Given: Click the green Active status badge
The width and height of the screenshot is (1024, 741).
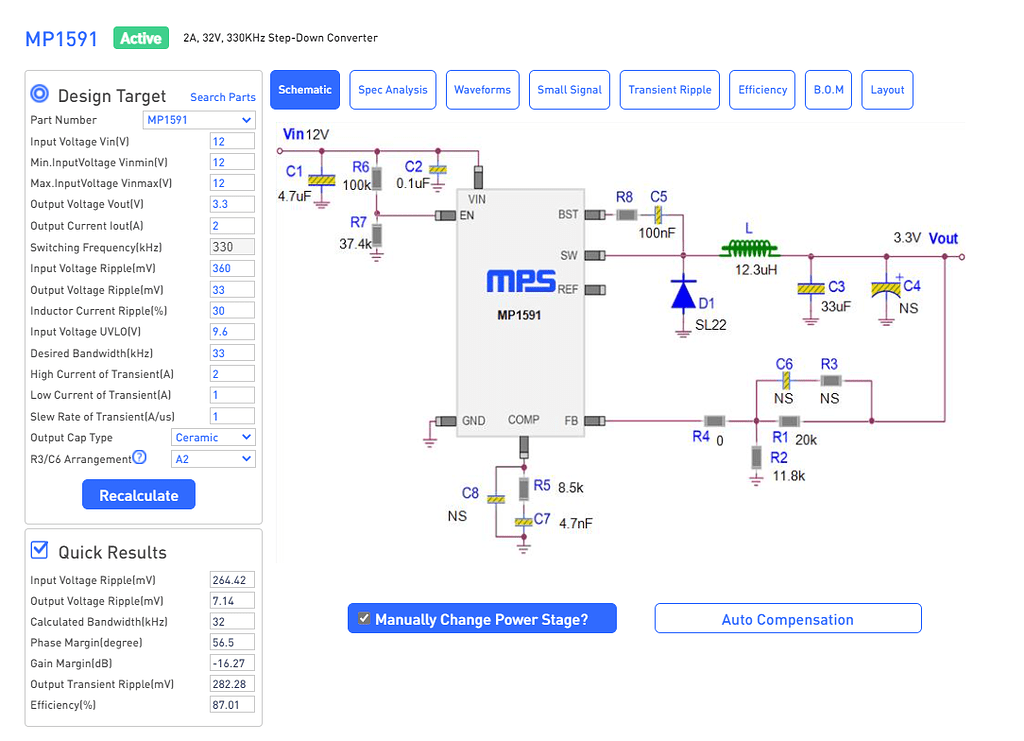Looking at the screenshot, I should 140,37.
